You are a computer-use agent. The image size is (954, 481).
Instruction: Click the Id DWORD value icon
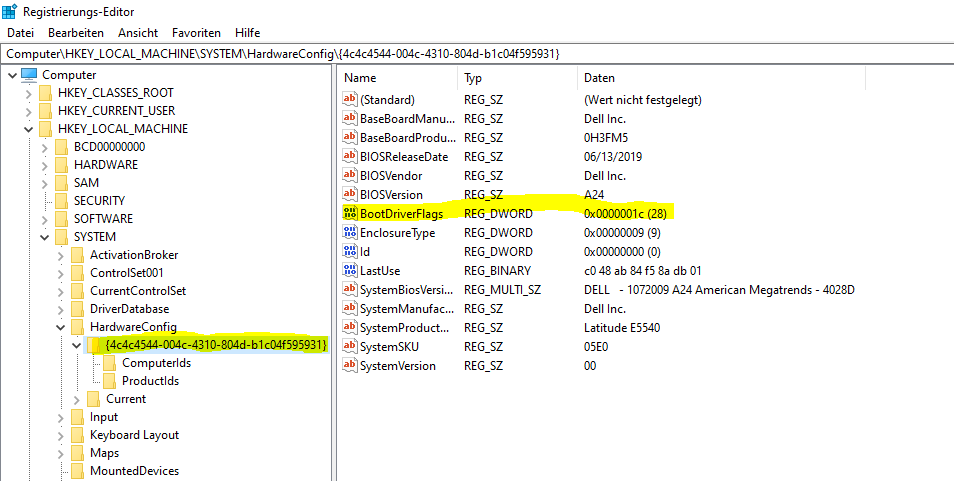350,251
